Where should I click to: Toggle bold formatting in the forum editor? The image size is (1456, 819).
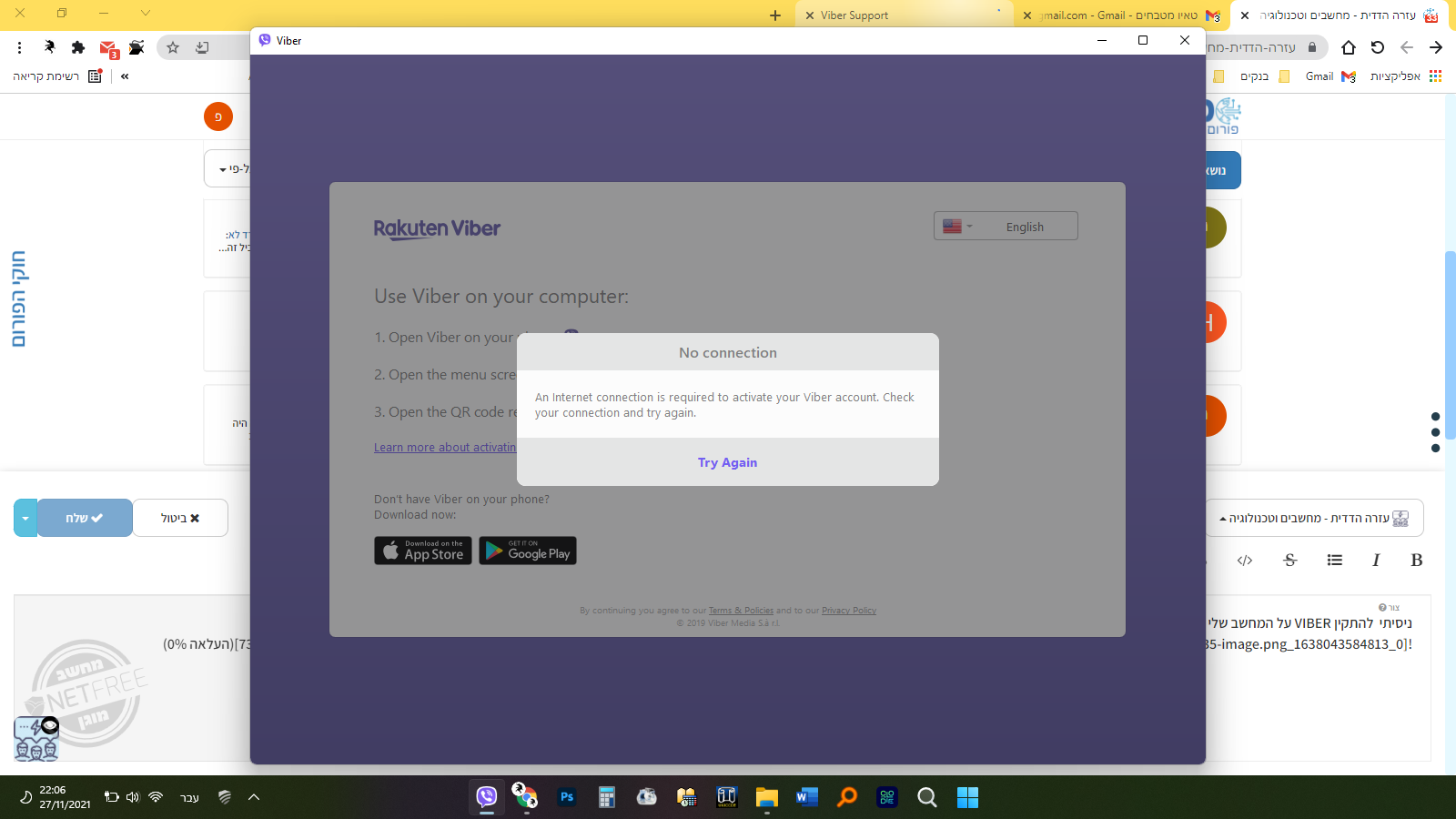coord(1416,561)
